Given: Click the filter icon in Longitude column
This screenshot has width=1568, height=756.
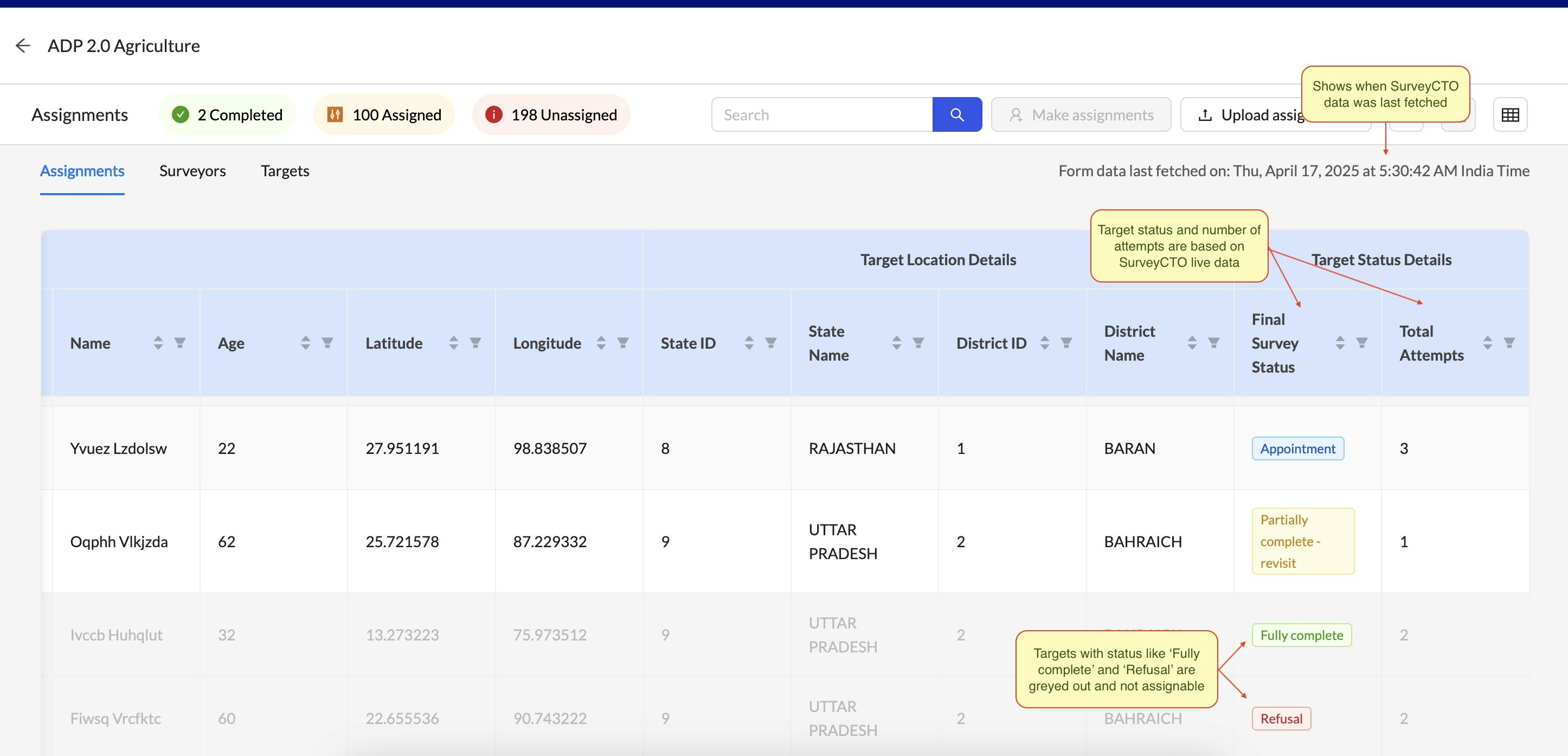Looking at the screenshot, I should [622, 343].
